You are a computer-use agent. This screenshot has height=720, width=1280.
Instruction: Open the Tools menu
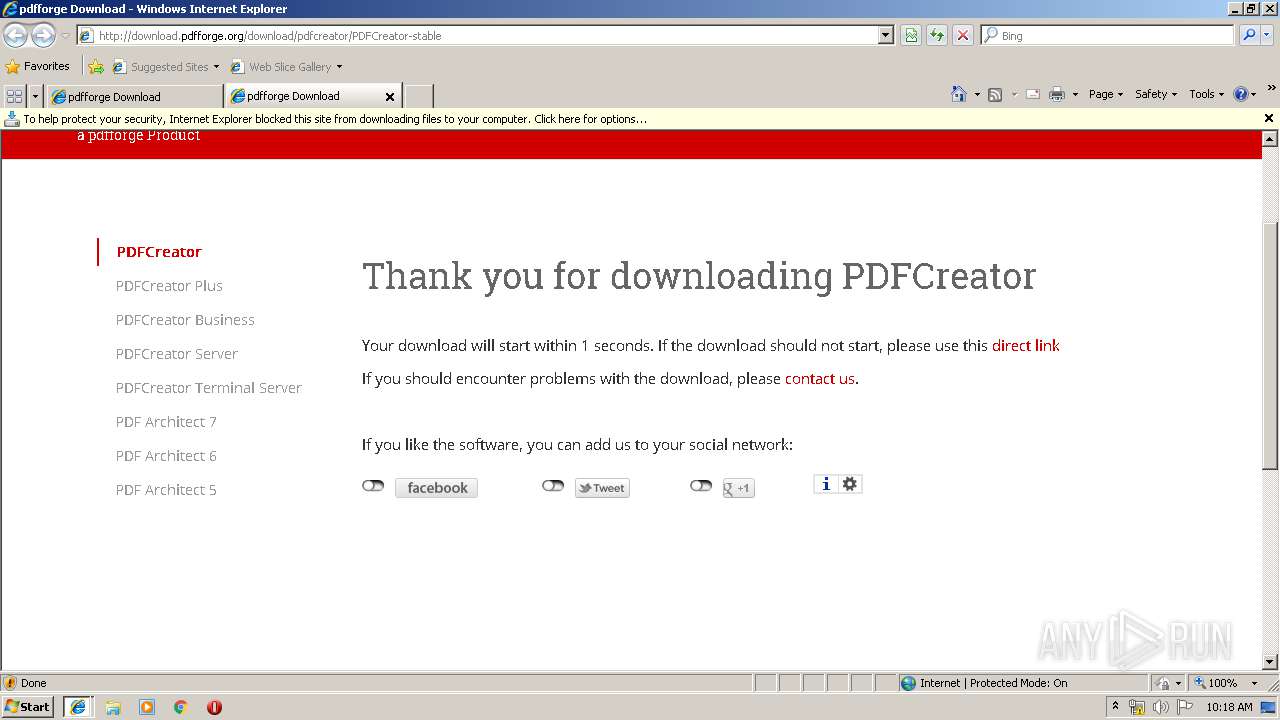tap(1206, 94)
